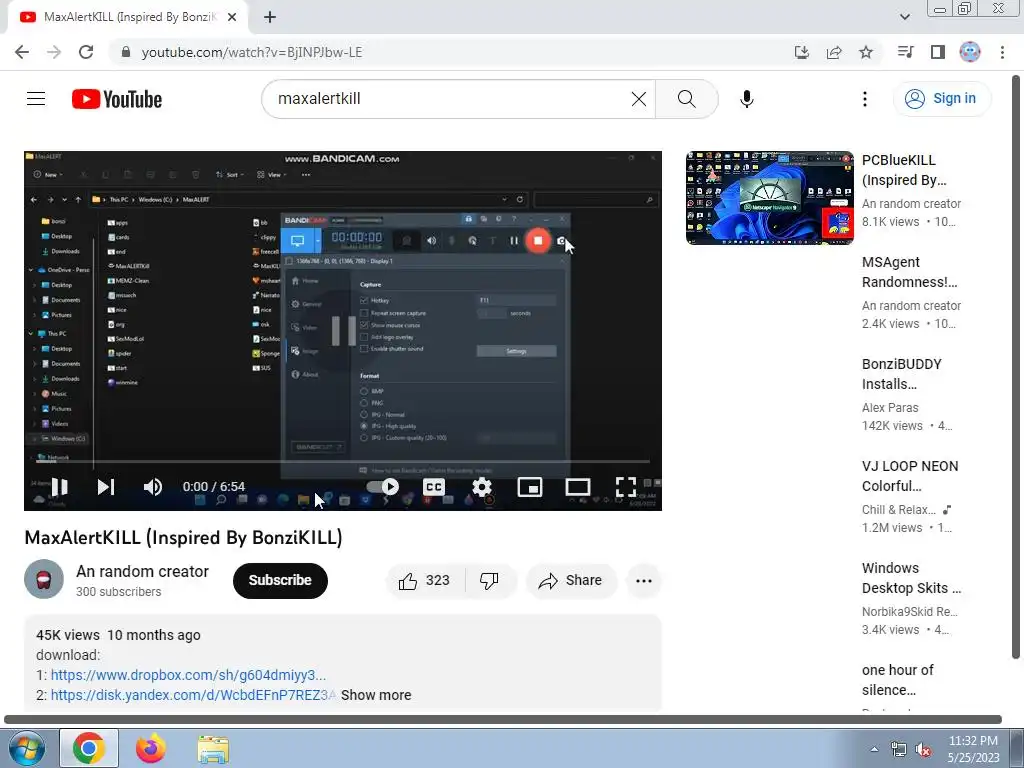Screen dimensions: 1024x768
Task: Open the Chrome profile avatar
Action: click(970, 52)
